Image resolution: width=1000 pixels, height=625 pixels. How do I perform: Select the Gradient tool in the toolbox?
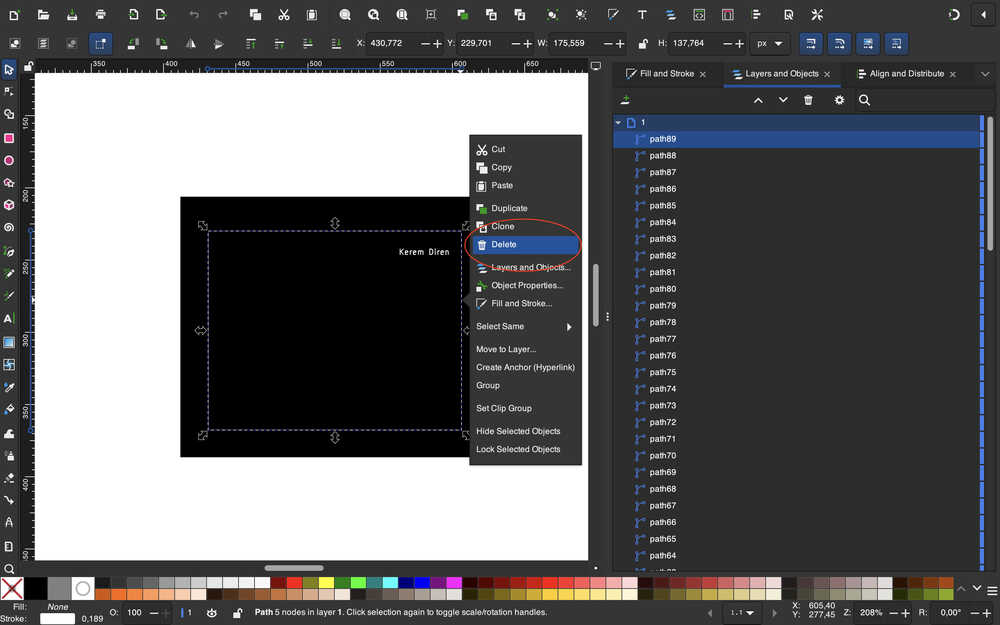9,342
